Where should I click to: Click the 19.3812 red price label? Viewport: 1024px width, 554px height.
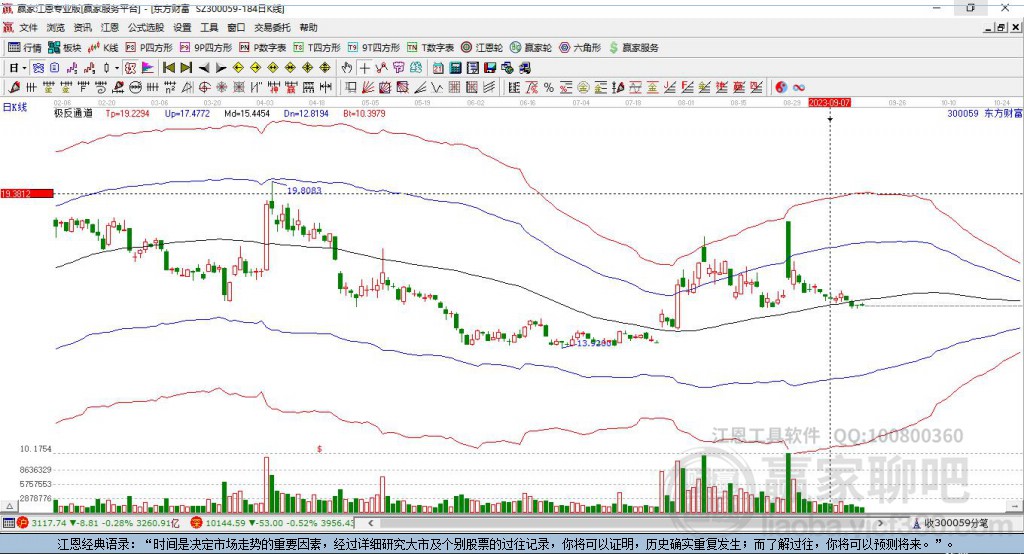click(x=27, y=193)
